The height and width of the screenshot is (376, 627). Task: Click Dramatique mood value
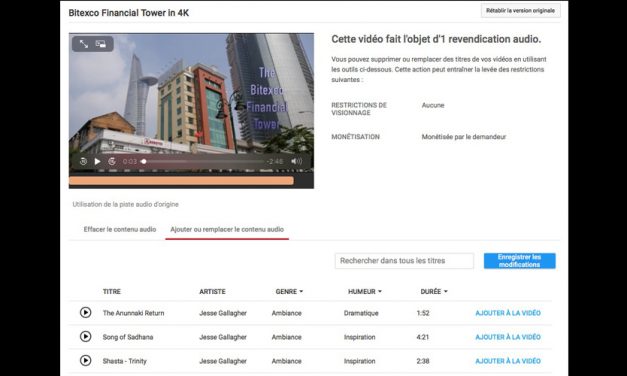361,313
